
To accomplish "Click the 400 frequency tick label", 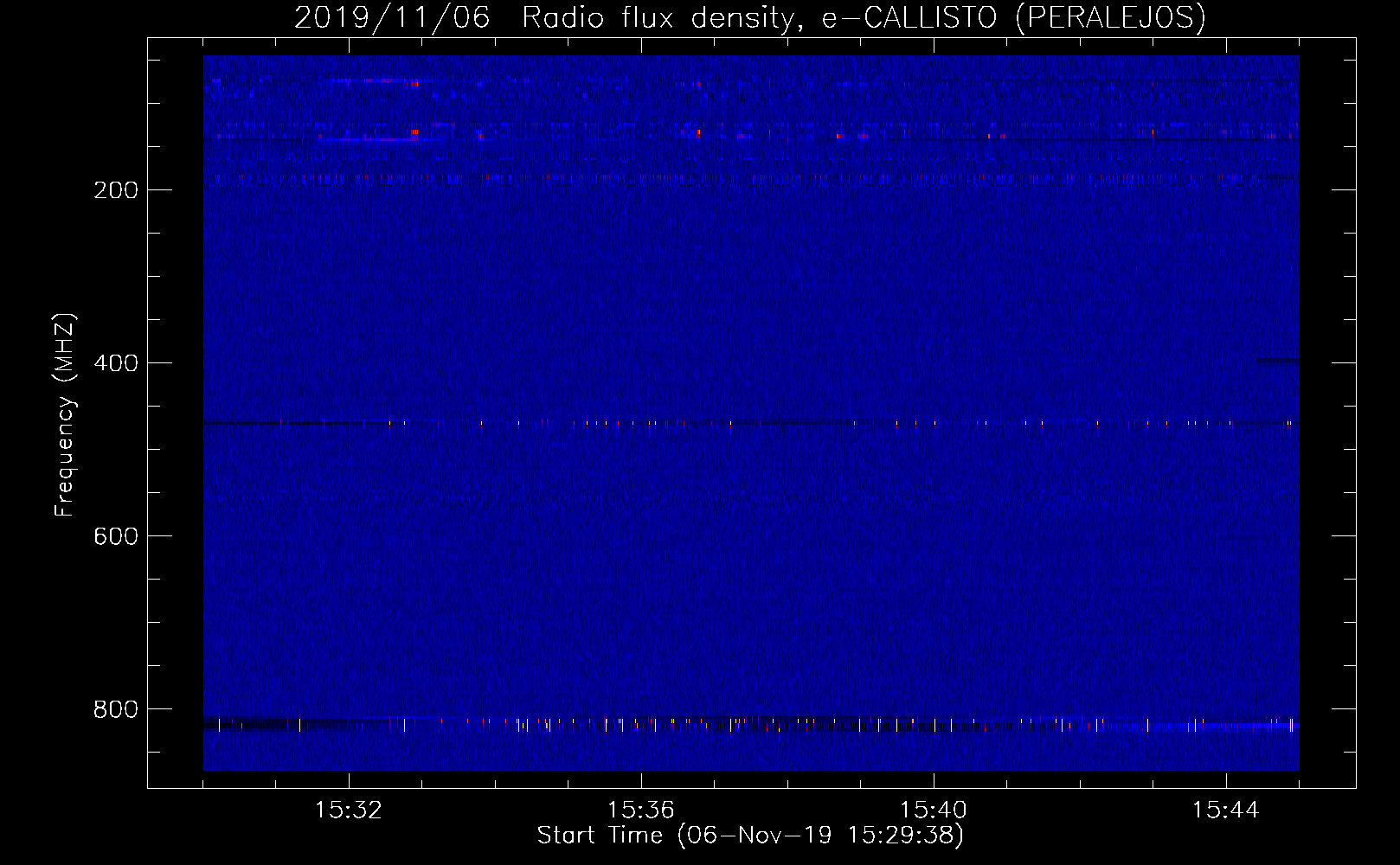I will point(116,363).
